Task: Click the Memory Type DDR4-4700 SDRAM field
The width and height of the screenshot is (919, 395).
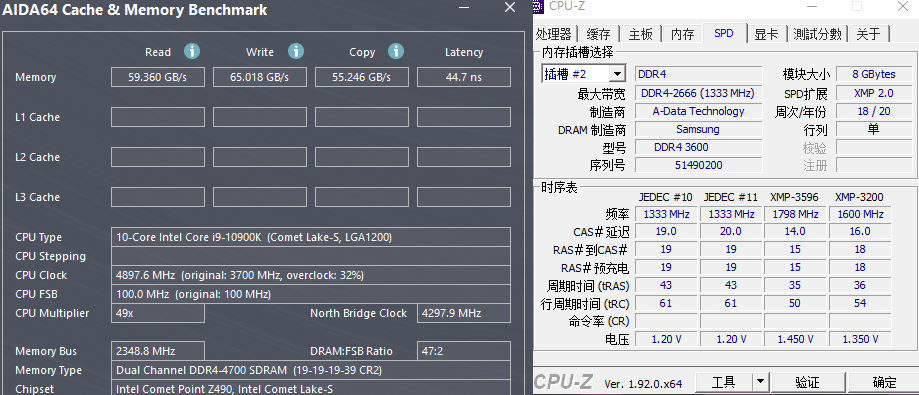Action: pyautogui.click(x=311, y=370)
